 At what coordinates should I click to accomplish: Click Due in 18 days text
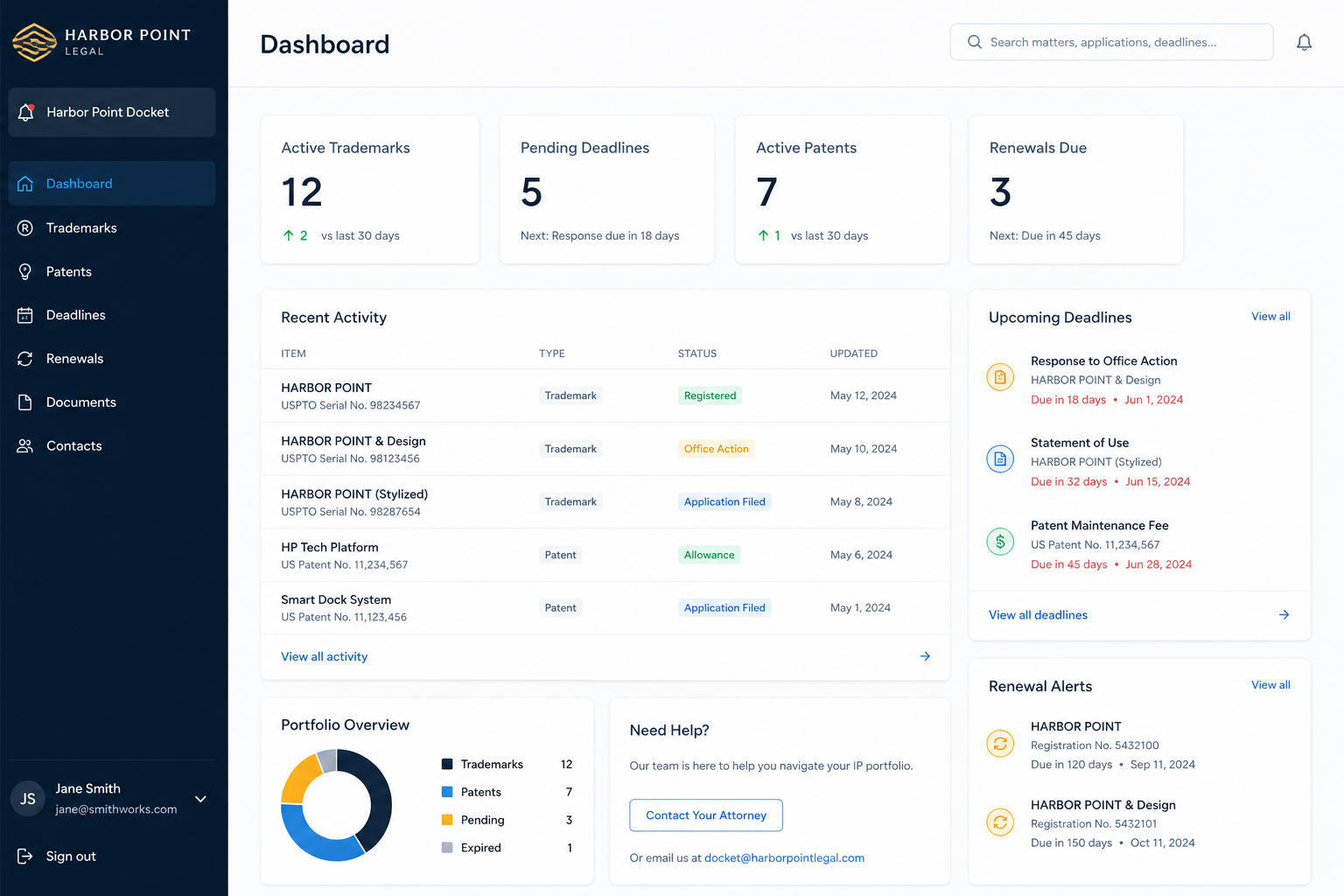(1067, 400)
